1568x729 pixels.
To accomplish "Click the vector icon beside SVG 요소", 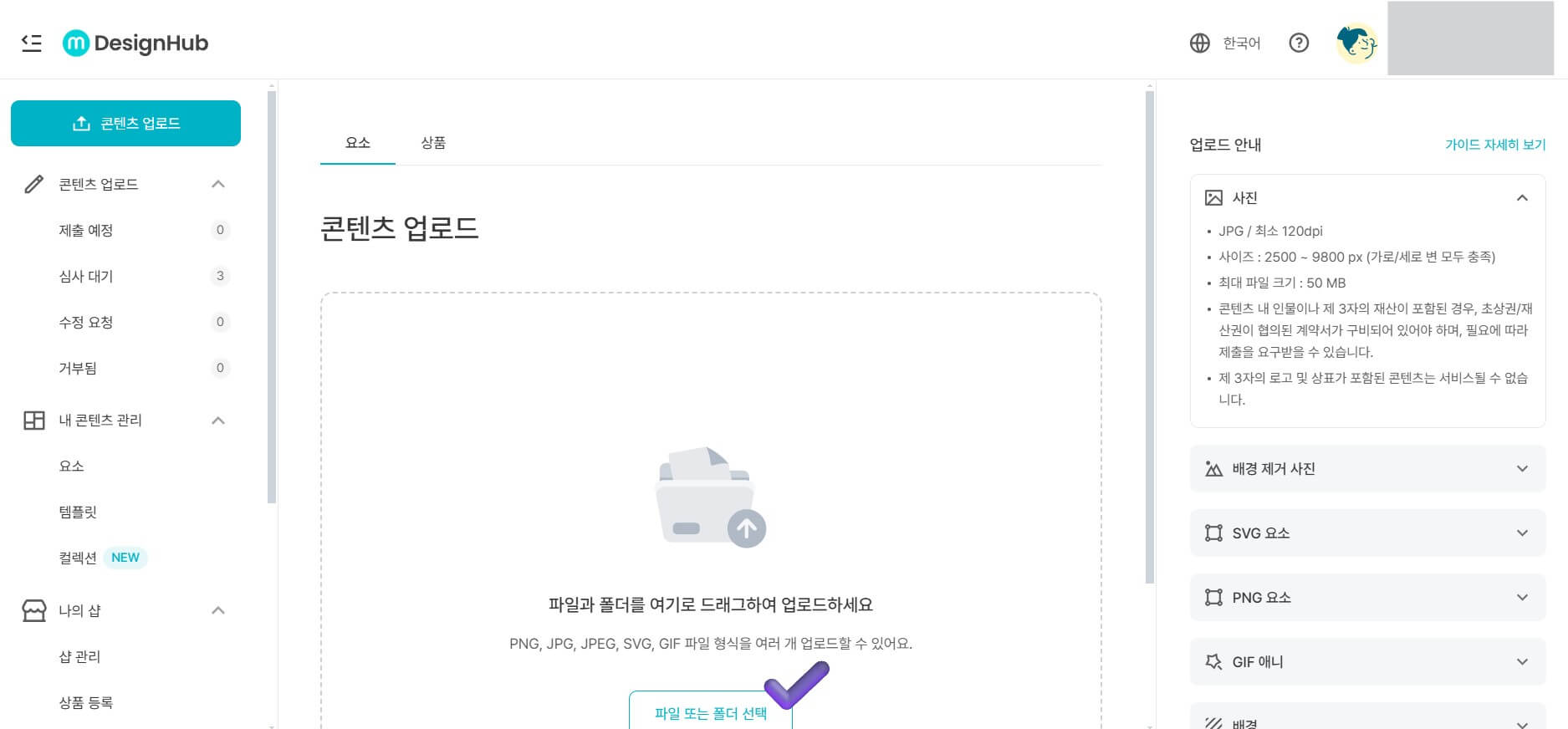I will [x=1214, y=533].
